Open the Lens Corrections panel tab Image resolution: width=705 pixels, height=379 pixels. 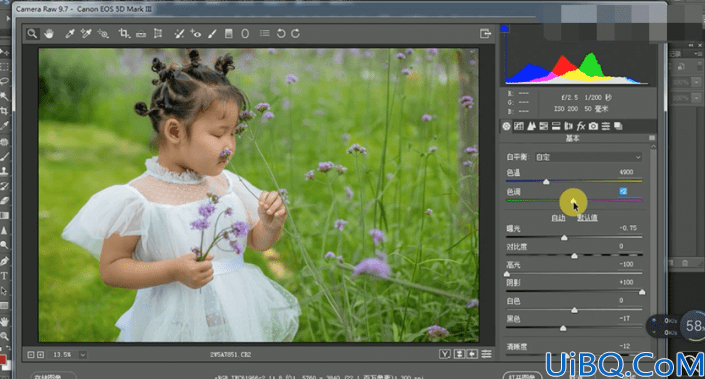pos(568,126)
